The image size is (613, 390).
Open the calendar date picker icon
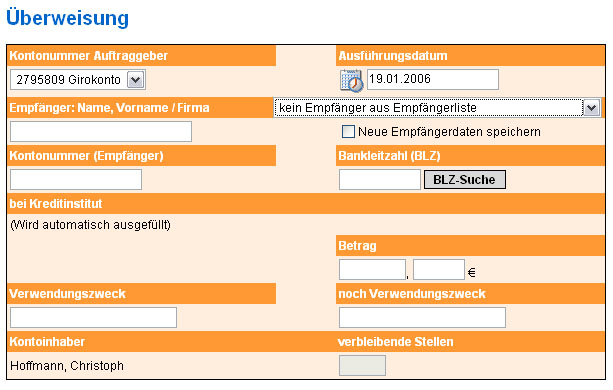[x=351, y=81]
